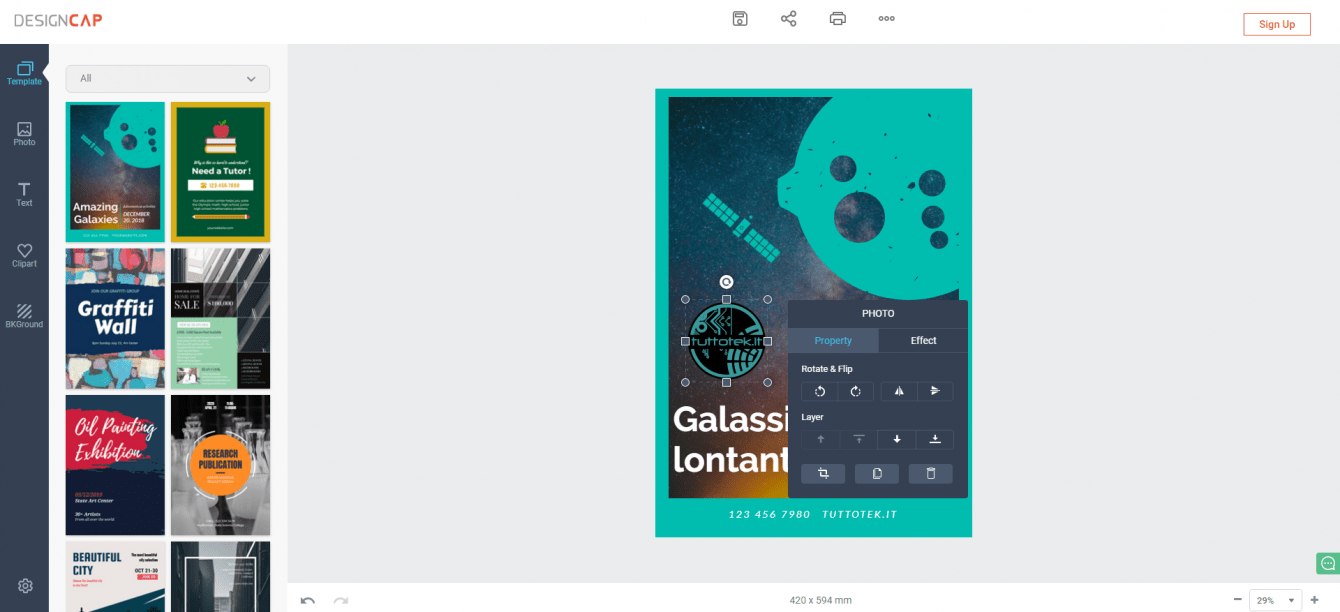
Task: Select the Property tab
Action: coord(833,341)
